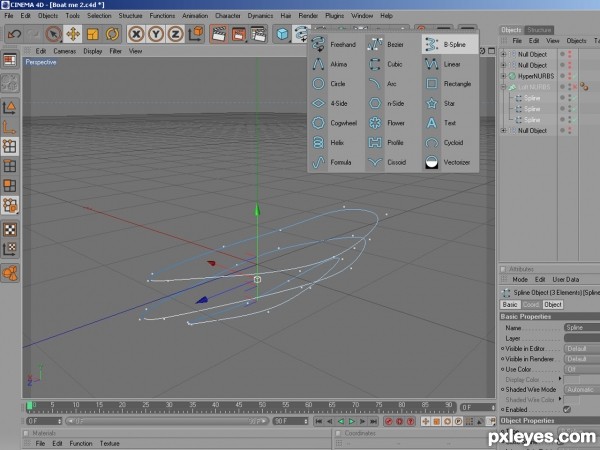The image size is (600, 450).
Task: Open the Use Color dropdown
Action: tap(582, 369)
